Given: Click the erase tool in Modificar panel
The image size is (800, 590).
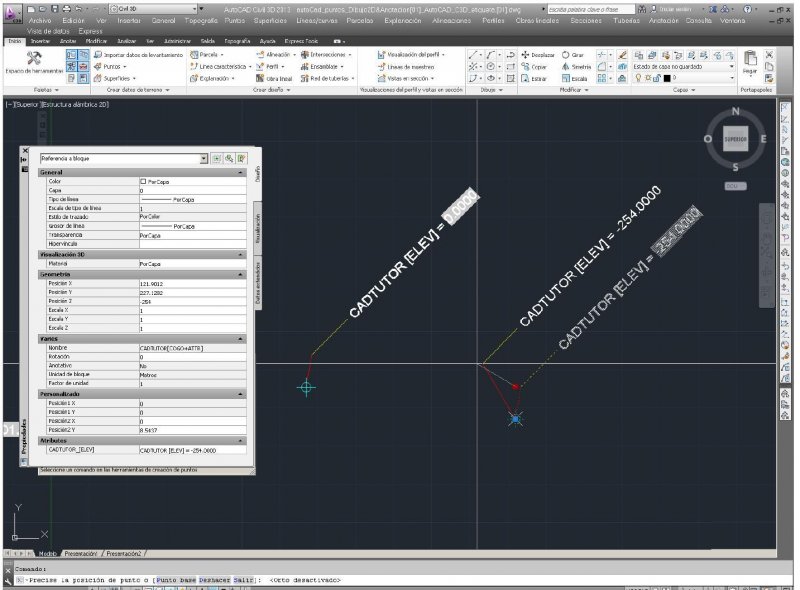Looking at the screenshot, I should 622,55.
